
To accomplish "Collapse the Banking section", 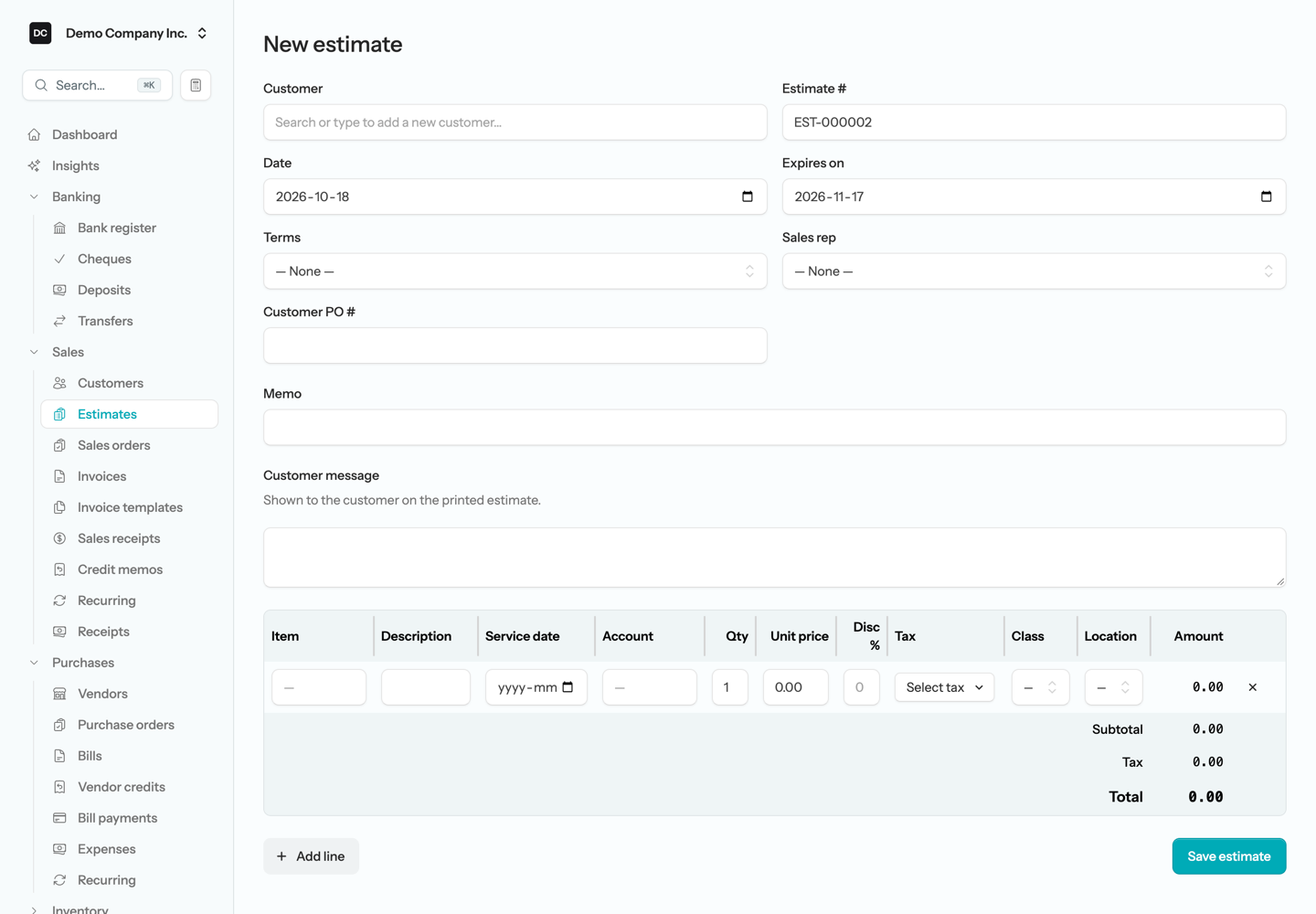I will pyautogui.click(x=34, y=197).
